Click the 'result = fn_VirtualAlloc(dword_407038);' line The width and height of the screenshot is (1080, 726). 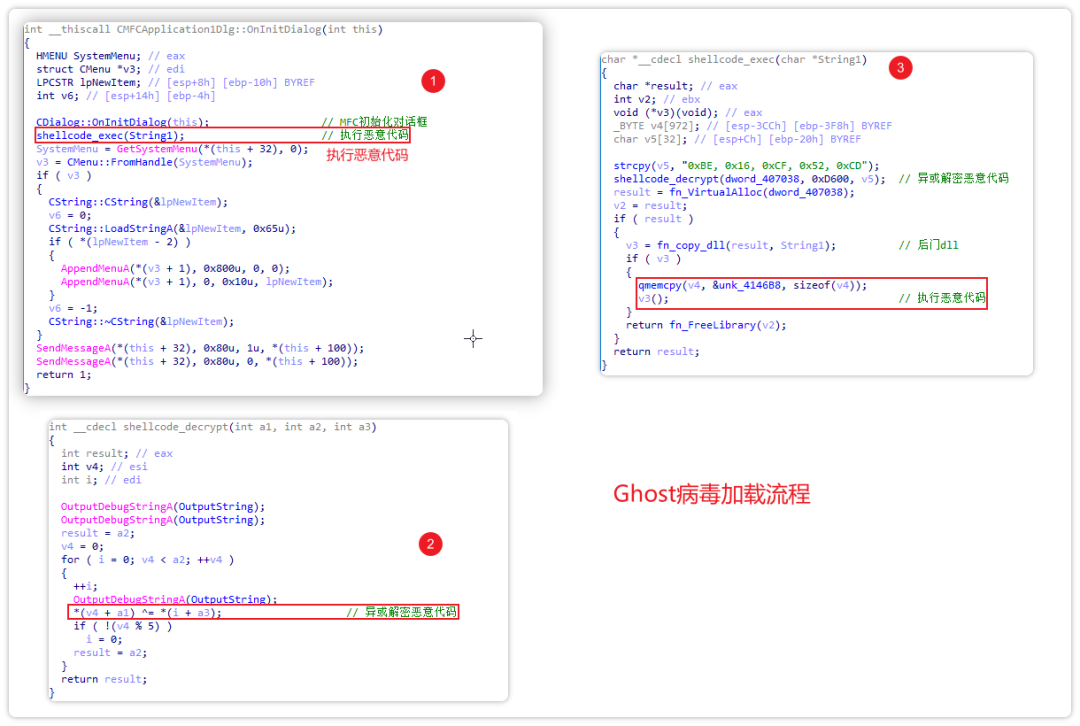tap(734, 192)
